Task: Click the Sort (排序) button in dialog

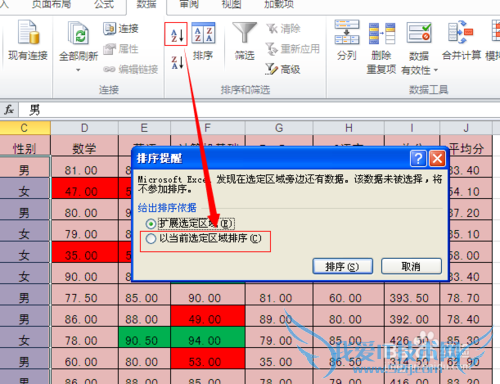Action: (x=342, y=266)
